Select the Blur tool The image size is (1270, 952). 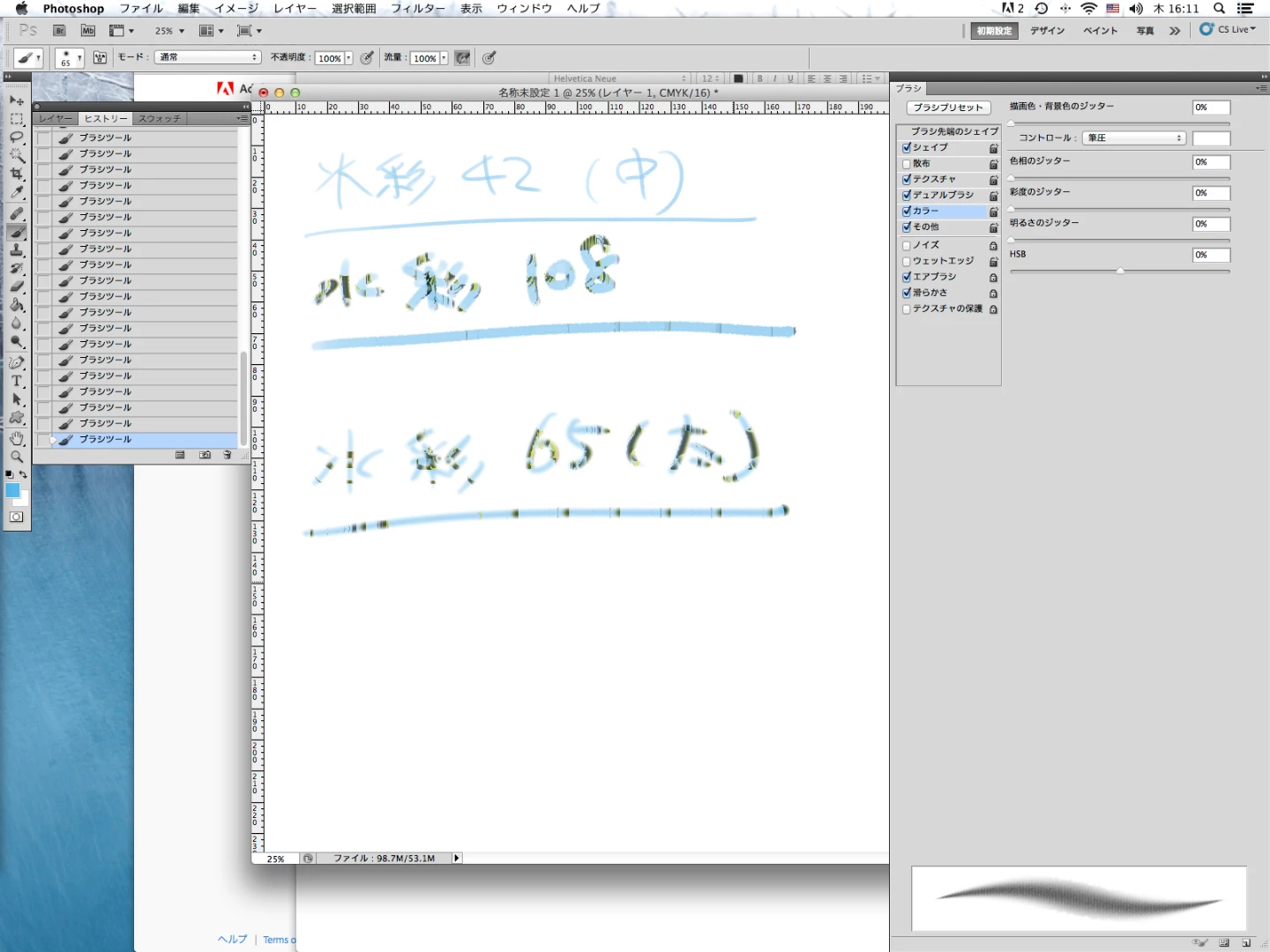coord(17,324)
